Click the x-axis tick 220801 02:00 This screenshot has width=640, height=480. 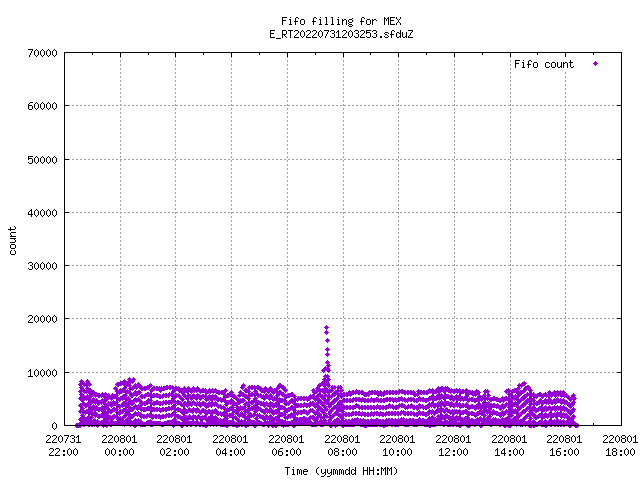coord(174,446)
